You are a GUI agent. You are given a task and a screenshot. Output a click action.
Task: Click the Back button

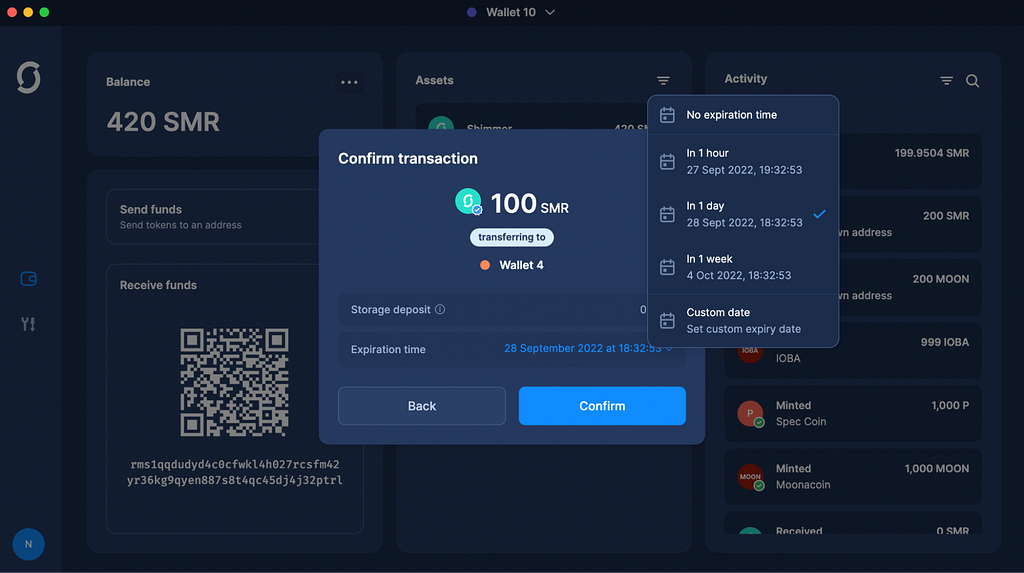pos(422,406)
